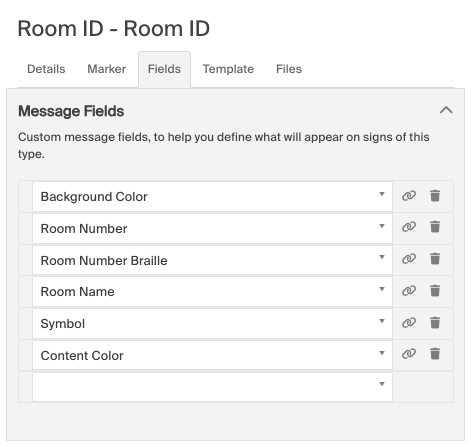Open the Room Name dropdown
The height and width of the screenshot is (447, 471).
212,292
